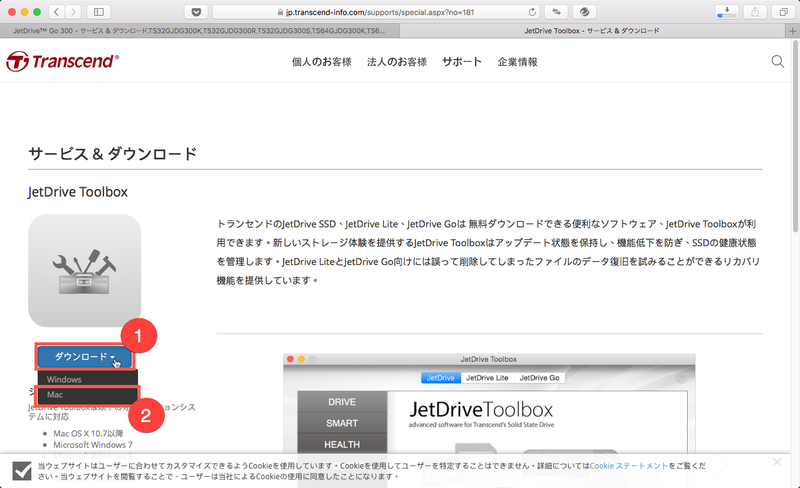Open 個人のお客様 navigation menu
Viewport: 800px width, 488px height.
coord(321,62)
